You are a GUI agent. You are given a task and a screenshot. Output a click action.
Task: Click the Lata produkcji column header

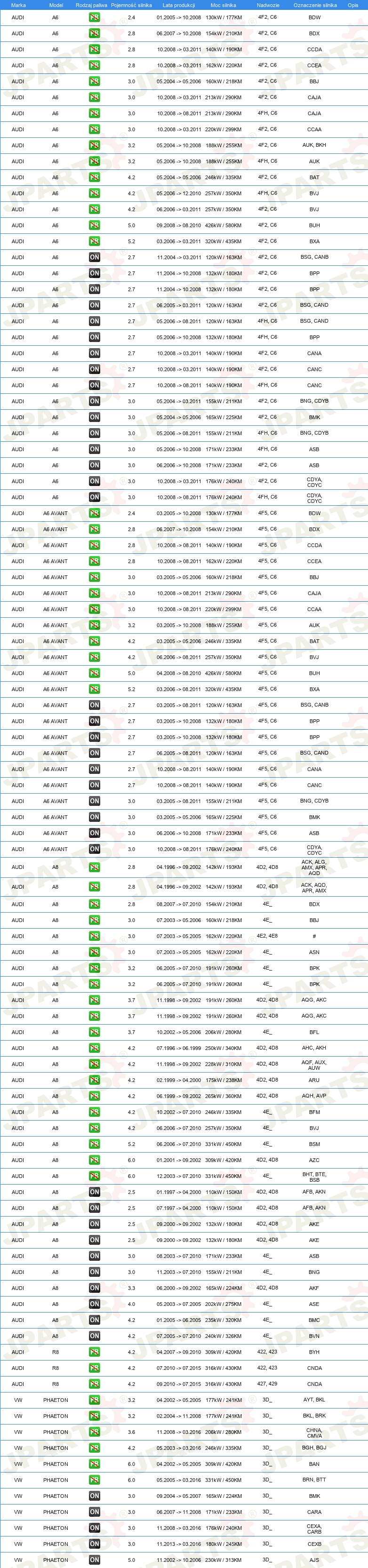(x=178, y=5)
